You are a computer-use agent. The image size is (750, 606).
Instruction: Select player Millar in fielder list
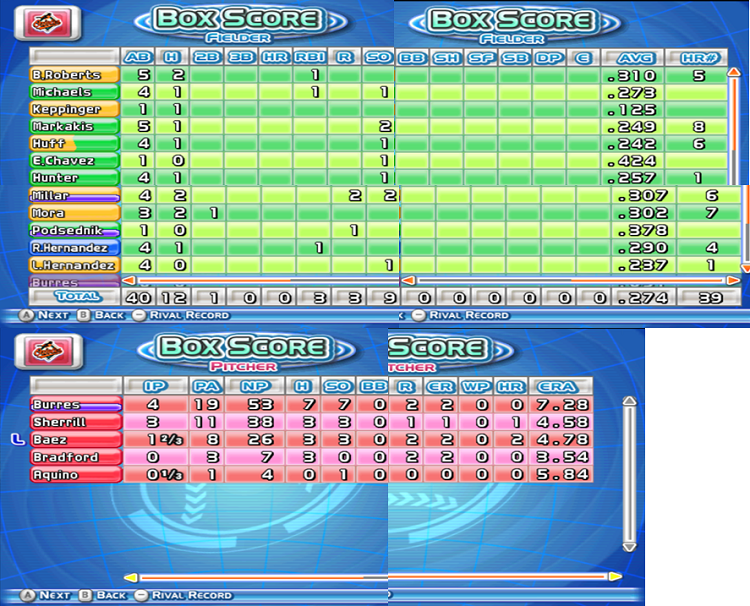75,196
